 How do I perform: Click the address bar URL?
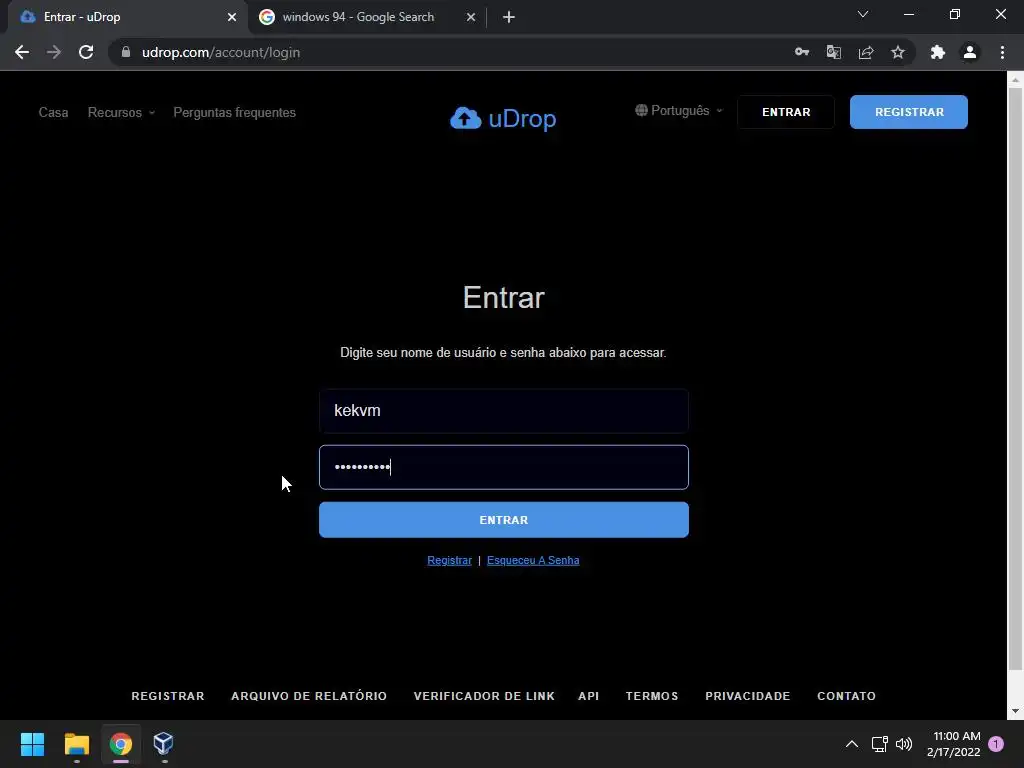coord(221,52)
